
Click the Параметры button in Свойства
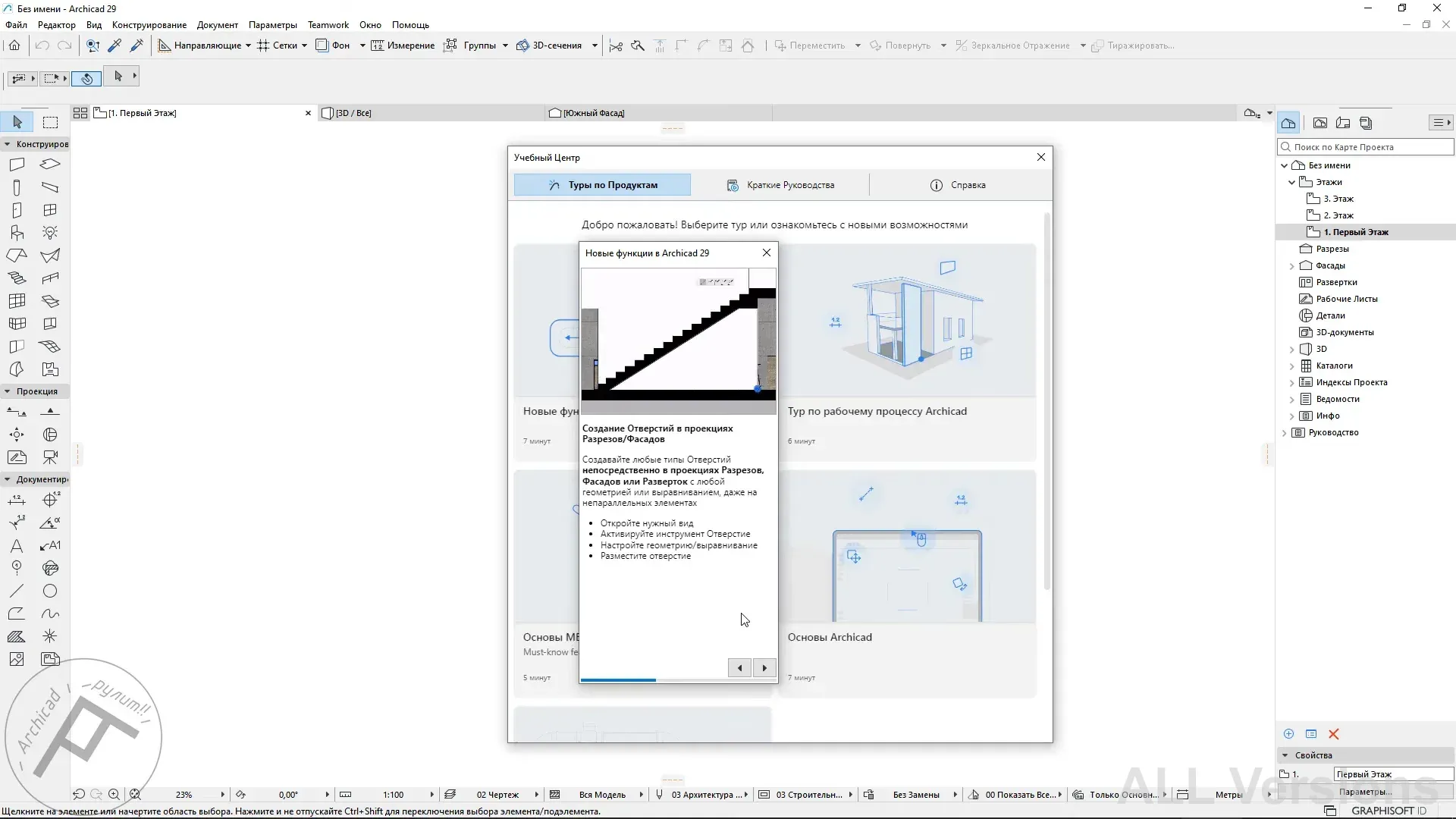1365,792
